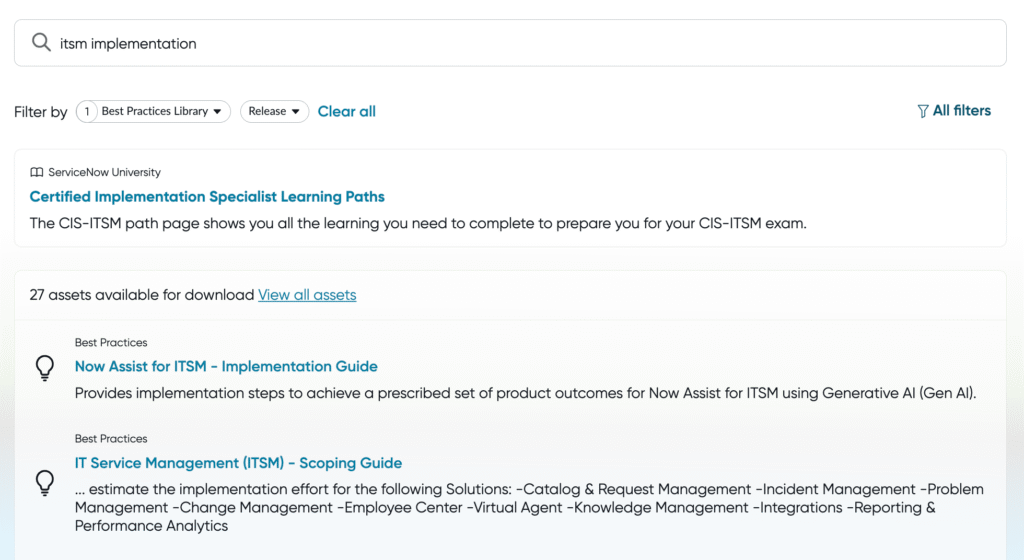Open Certified Implementation Specialist Learning Paths
1024x560 pixels.
coord(207,196)
